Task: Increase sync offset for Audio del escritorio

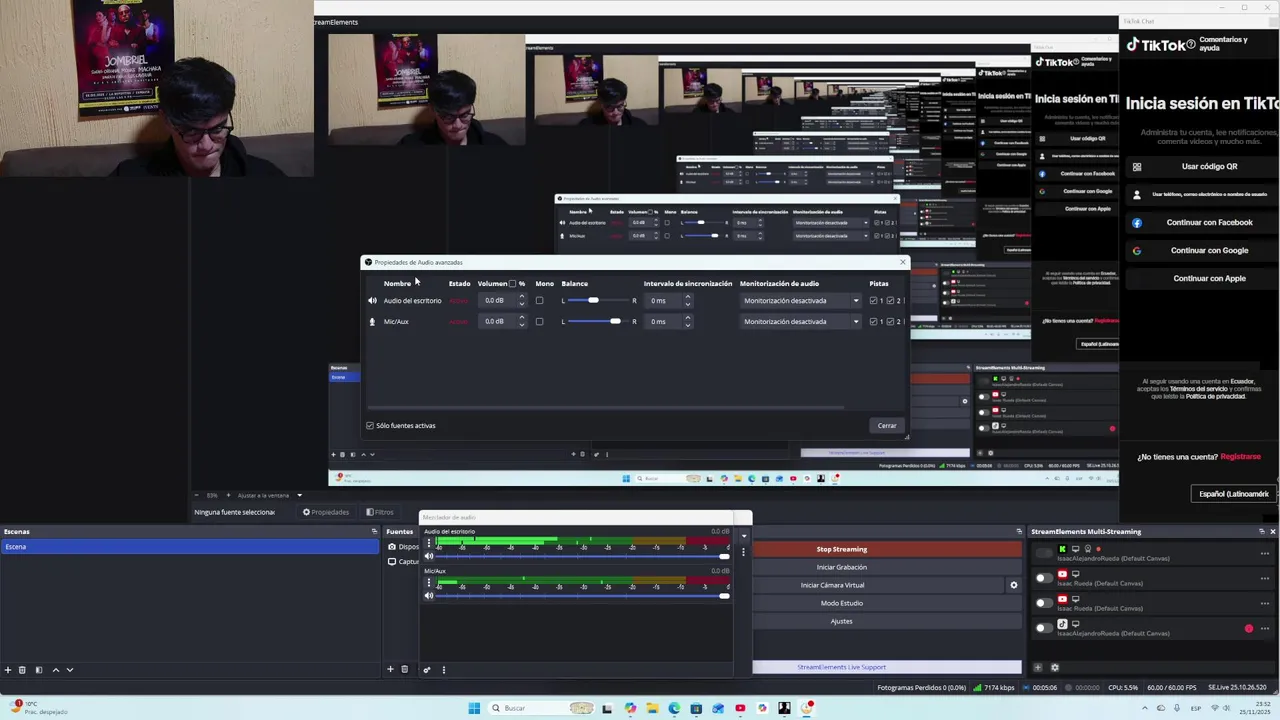Action: (687, 298)
